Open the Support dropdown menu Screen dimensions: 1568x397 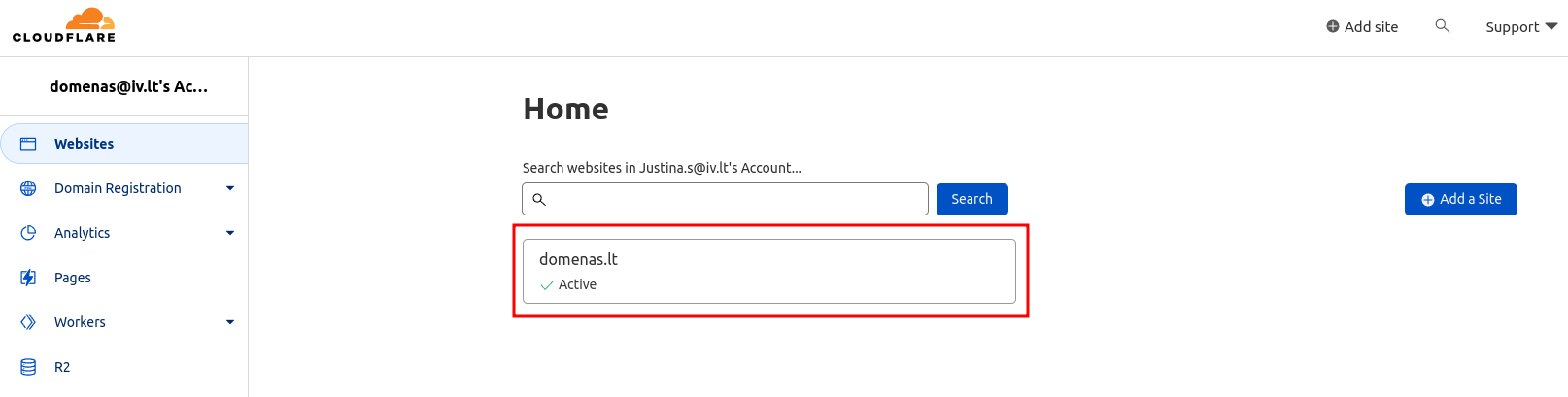(1520, 27)
